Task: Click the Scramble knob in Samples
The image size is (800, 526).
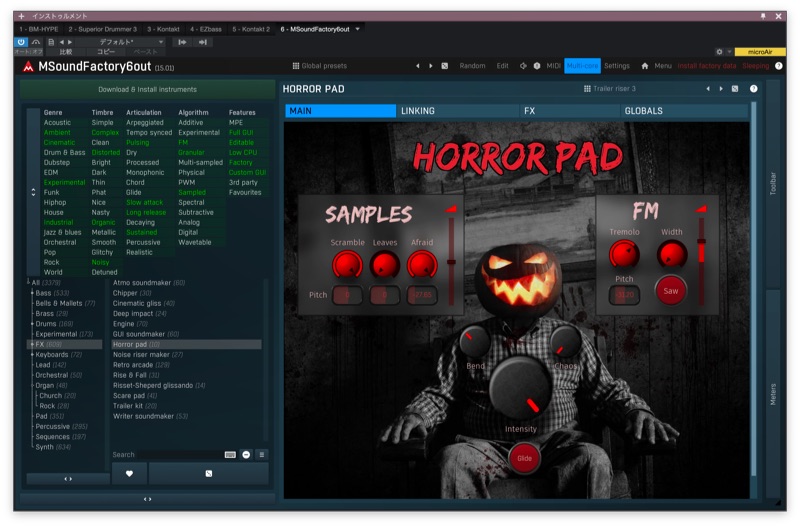Action: click(x=347, y=264)
